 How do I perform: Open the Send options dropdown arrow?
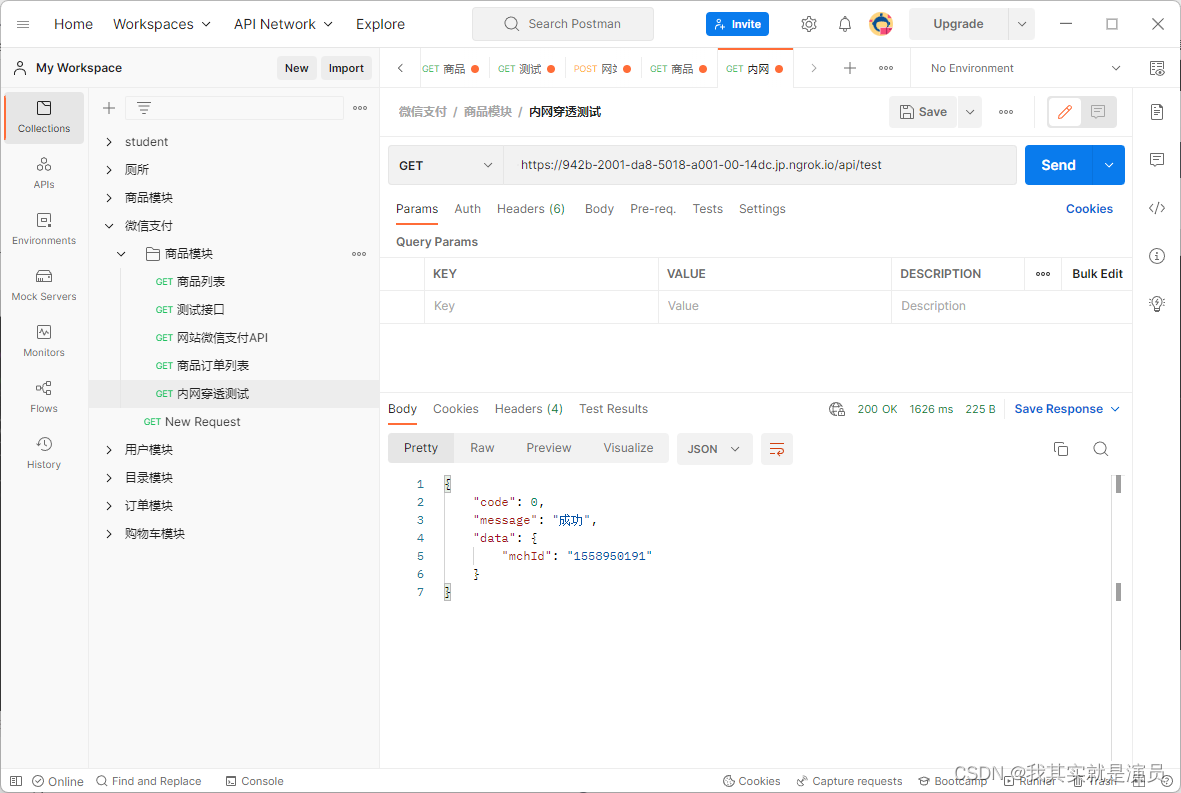[x=1109, y=165]
